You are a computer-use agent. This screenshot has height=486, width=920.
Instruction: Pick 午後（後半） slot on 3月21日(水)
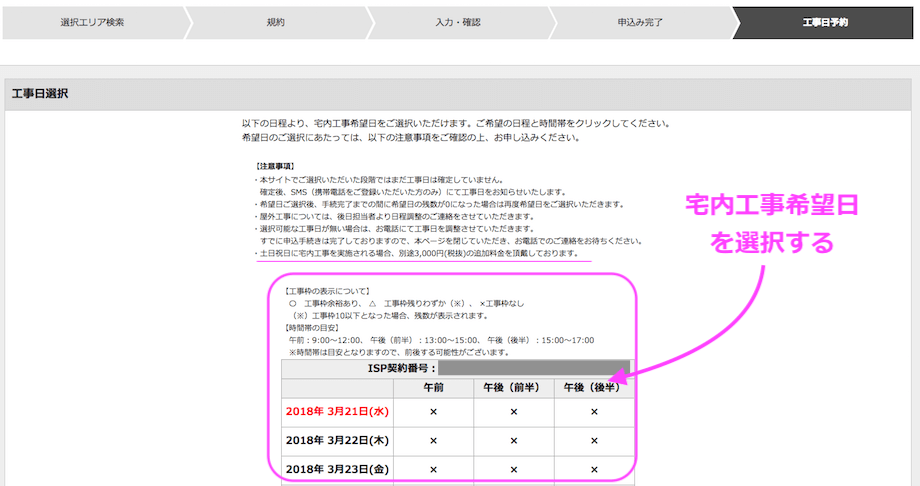pyautogui.click(x=594, y=411)
